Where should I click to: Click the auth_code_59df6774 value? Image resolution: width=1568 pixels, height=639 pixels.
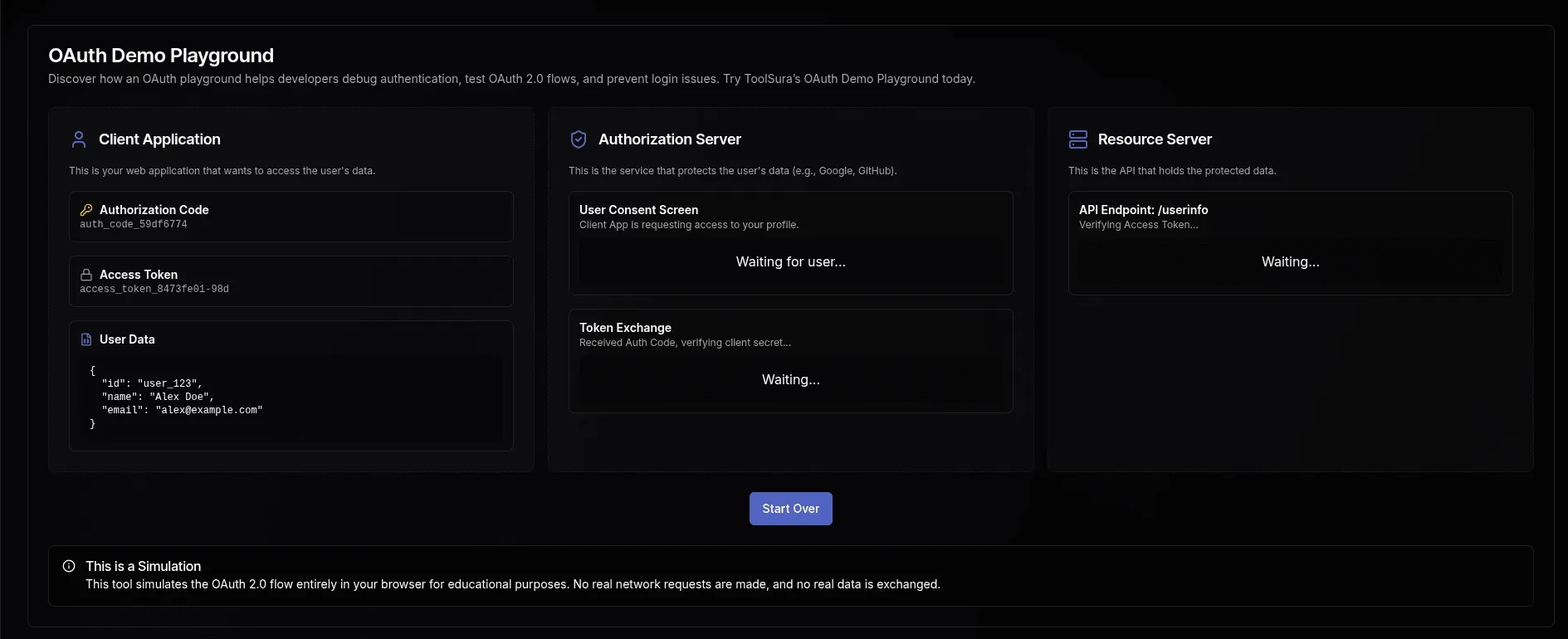134,225
